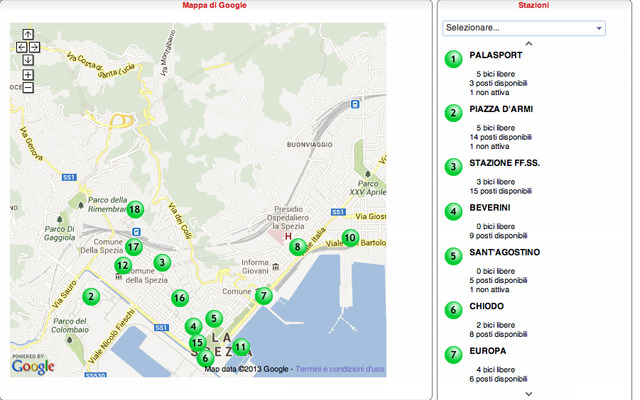The height and width of the screenshot is (400, 640).
Task: Click '8 posti disponibili' under Chiodo
Action: tap(498, 334)
